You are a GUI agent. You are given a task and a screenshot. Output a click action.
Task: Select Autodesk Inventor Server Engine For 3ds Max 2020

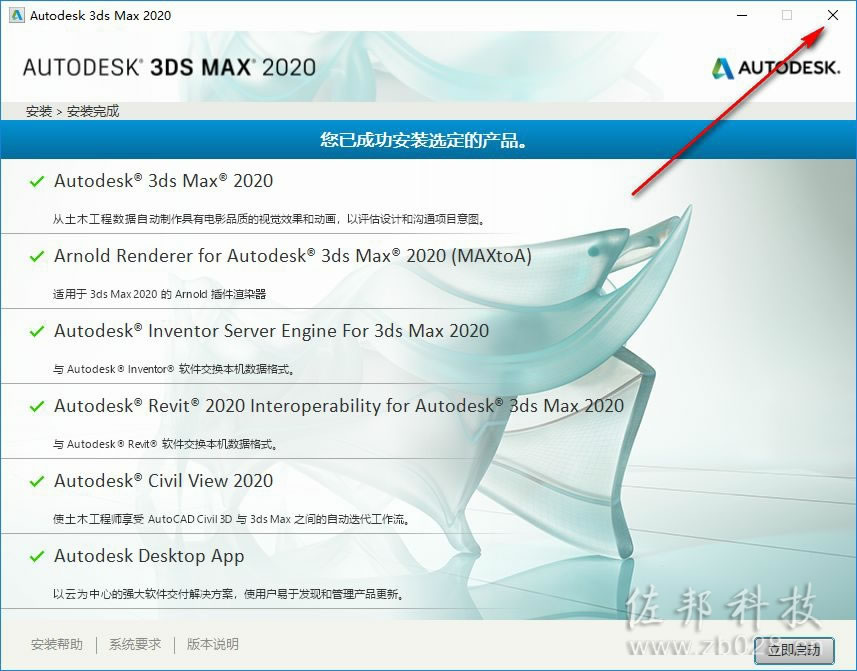pyautogui.click(x=272, y=331)
